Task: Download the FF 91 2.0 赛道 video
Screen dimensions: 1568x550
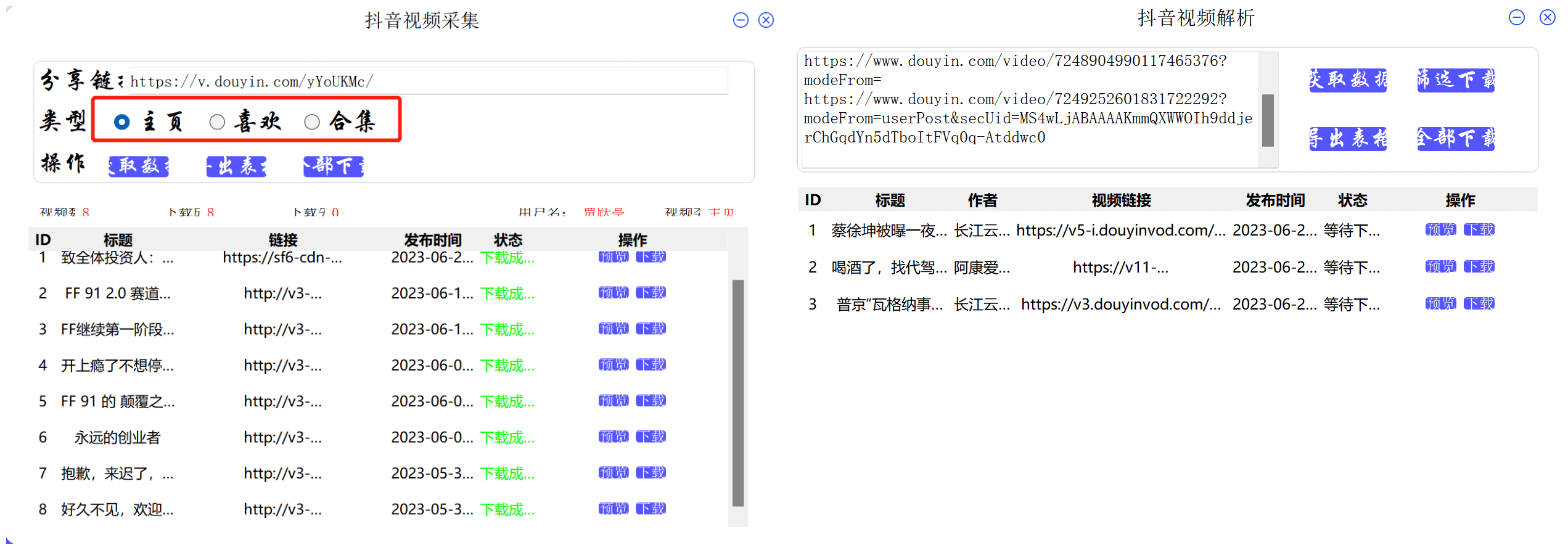Action: (651, 293)
